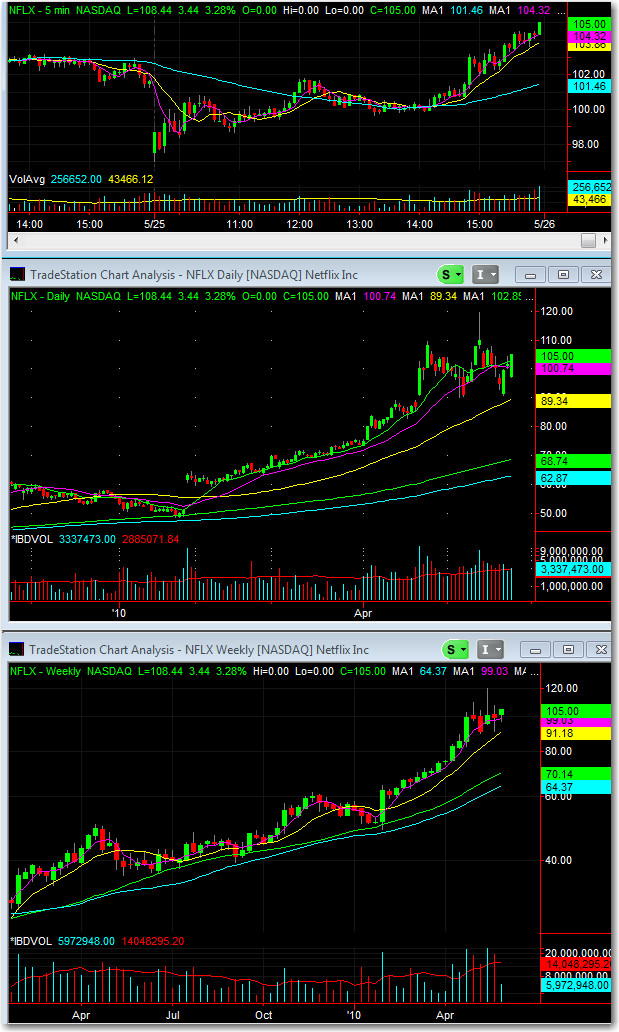Click the VolAvg label in 5 min chart

(27, 179)
